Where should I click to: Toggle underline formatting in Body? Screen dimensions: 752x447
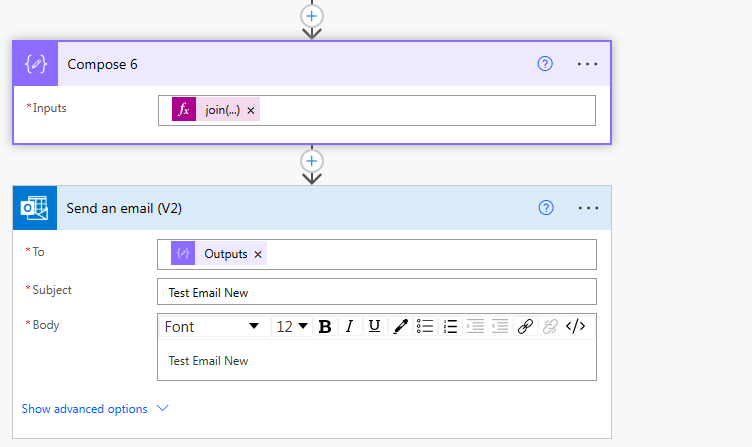pyautogui.click(x=375, y=327)
